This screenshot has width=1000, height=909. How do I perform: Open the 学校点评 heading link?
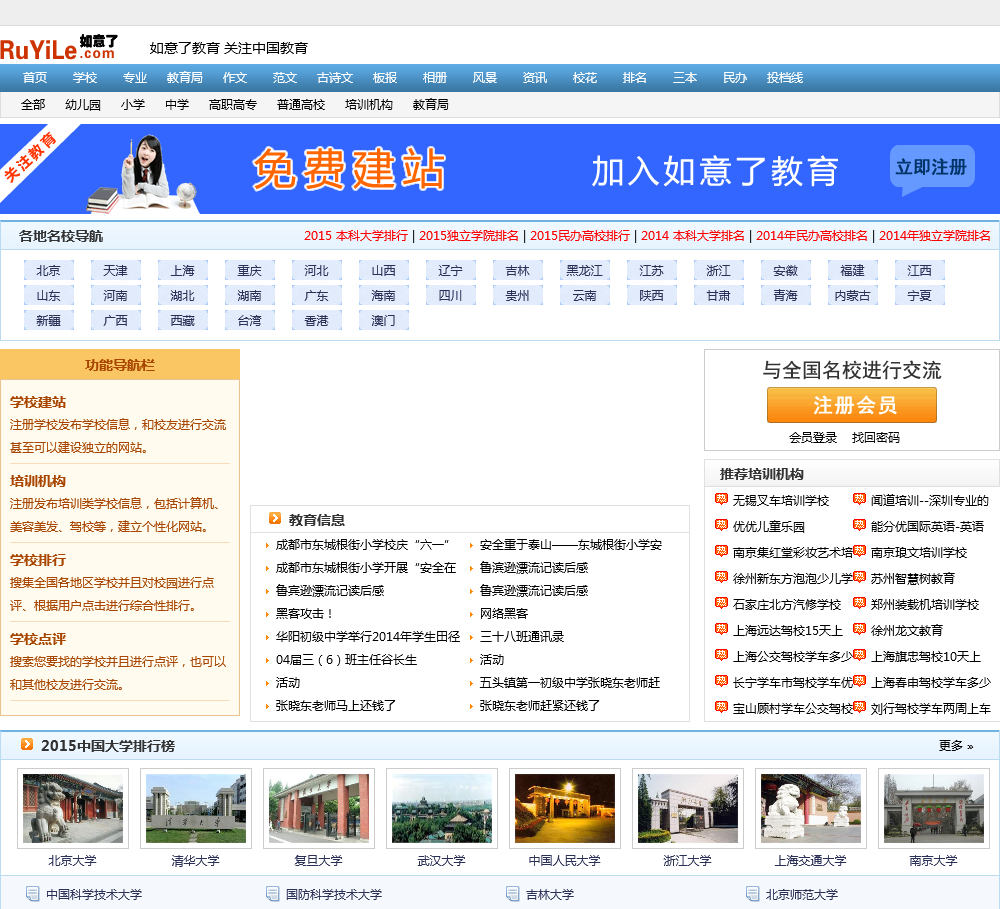[38, 639]
